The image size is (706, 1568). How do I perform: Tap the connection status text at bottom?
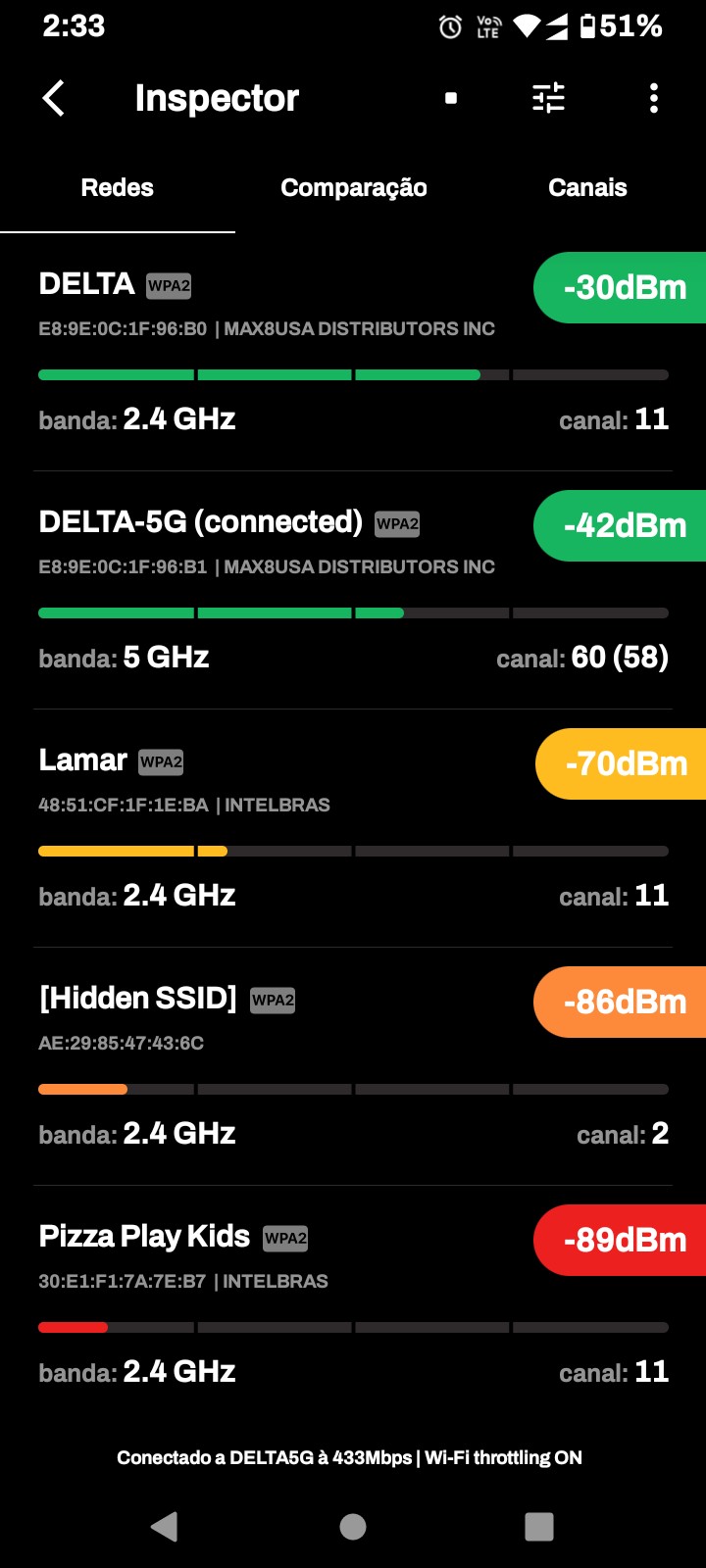tap(349, 1457)
